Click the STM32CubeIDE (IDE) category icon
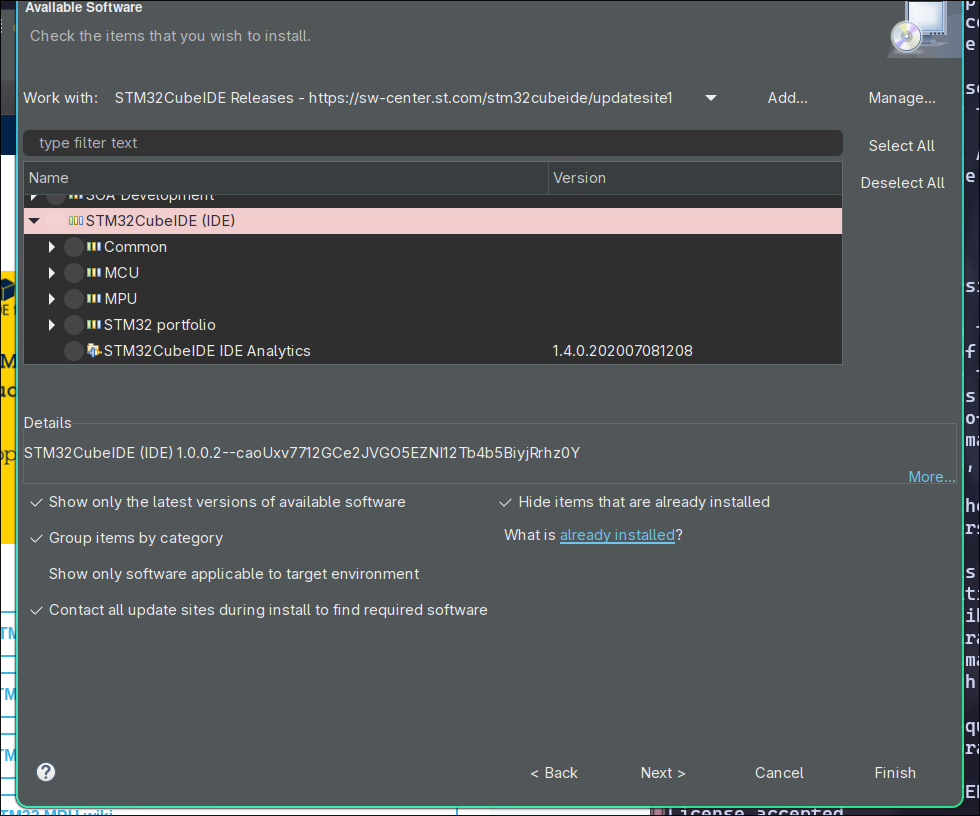 [x=76, y=221]
